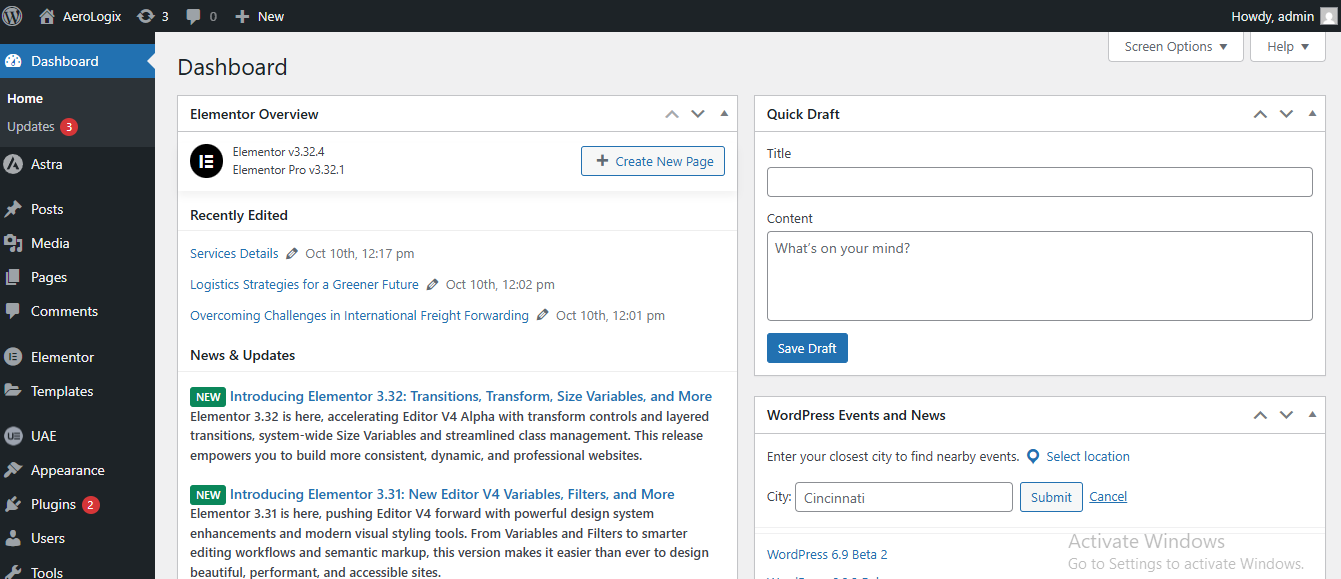Click the edit pencil next to Logistics Strategies
The width and height of the screenshot is (1341, 579).
pos(432,285)
